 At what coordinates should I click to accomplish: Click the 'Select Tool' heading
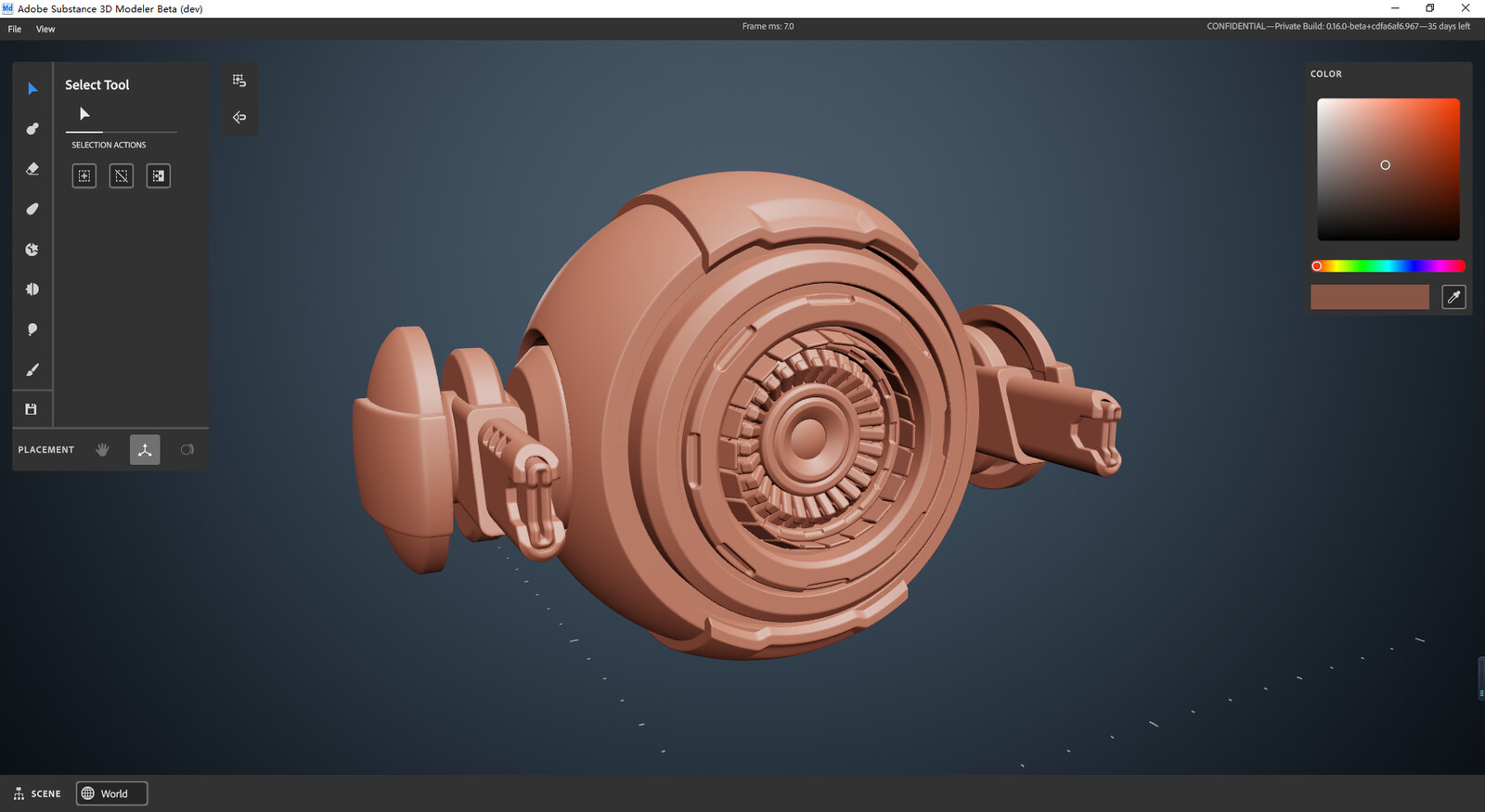tap(97, 84)
